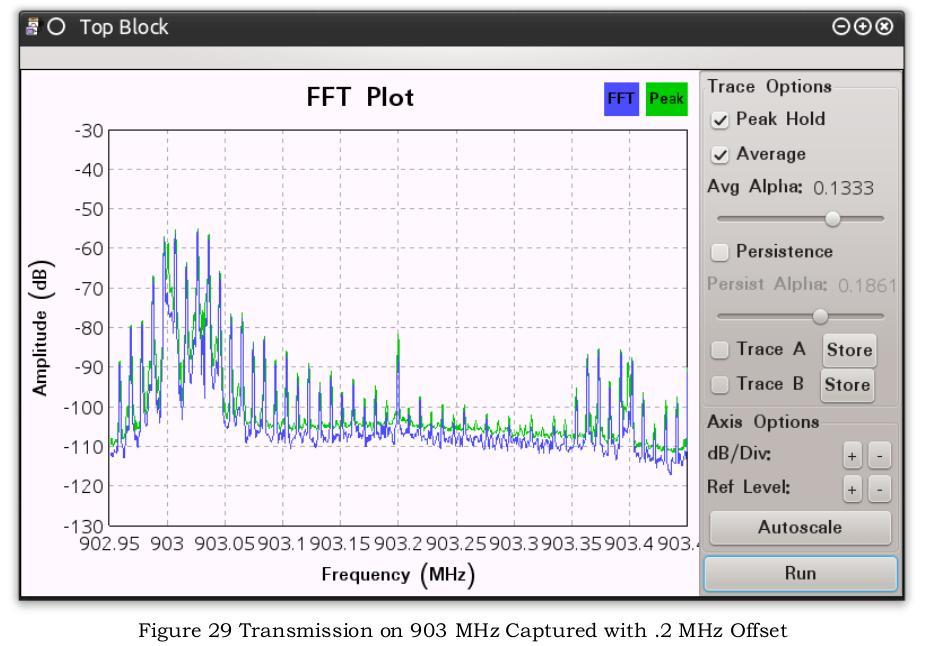The height and width of the screenshot is (646, 926).
Task: Enable the Persistence checkbox
Action: (x=720, y=252)
